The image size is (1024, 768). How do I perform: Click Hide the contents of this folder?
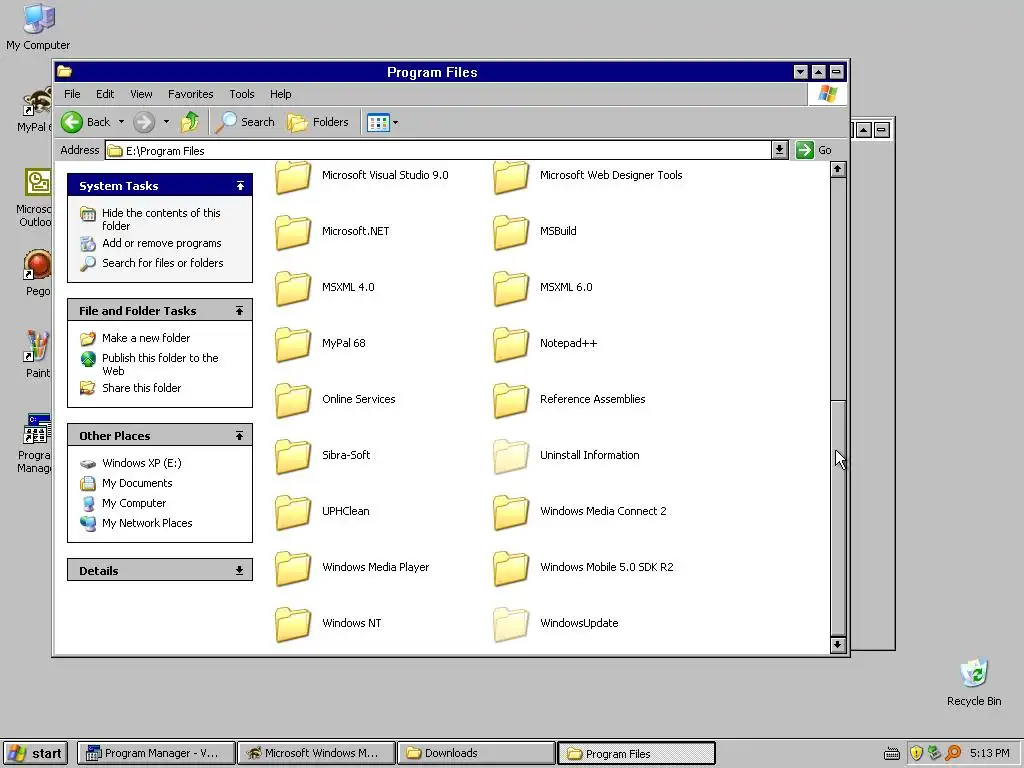pyautogui.click(x=161, y=219)
